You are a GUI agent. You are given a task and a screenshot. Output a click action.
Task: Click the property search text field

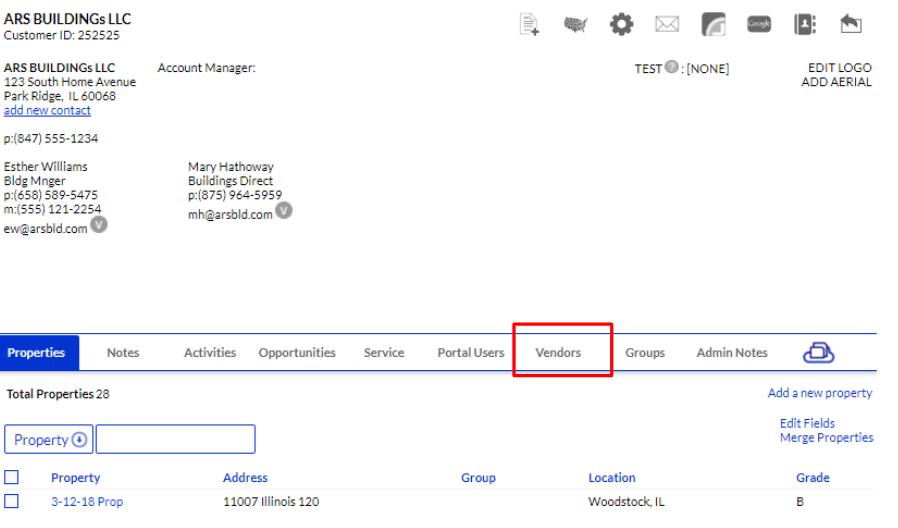(x=175, y=440)
